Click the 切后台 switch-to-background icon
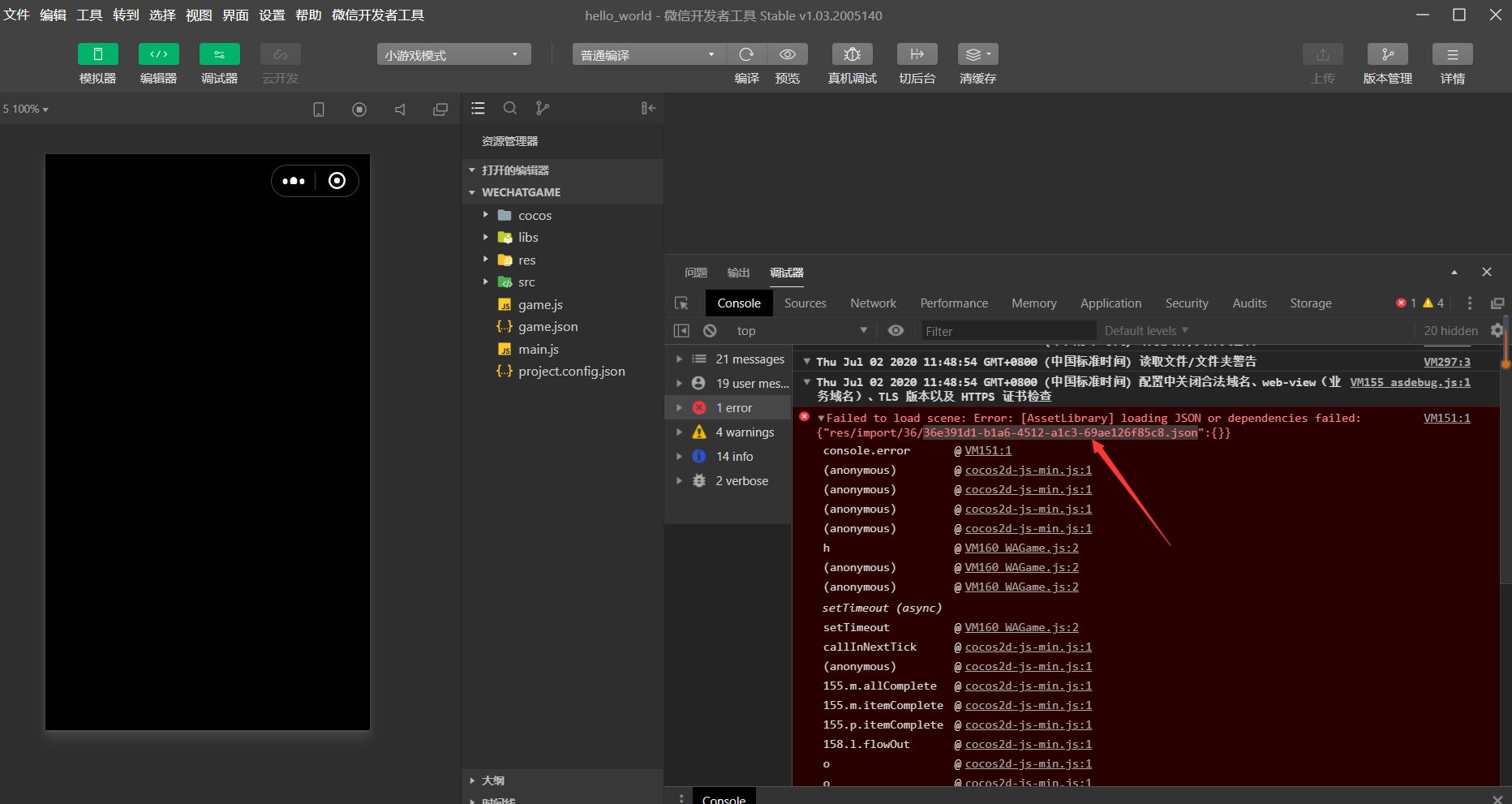Viewport: 1512px width, 804px height. (x=917, y=54)
